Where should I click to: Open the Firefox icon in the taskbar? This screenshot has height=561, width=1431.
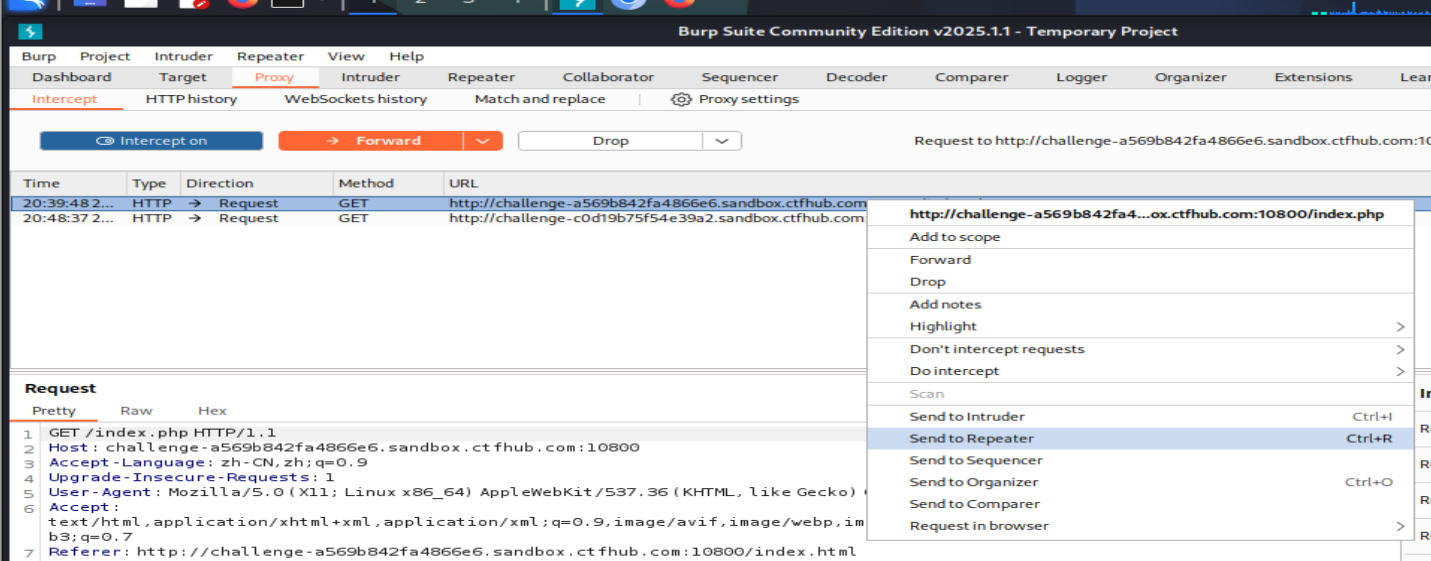tap(241, 3)
